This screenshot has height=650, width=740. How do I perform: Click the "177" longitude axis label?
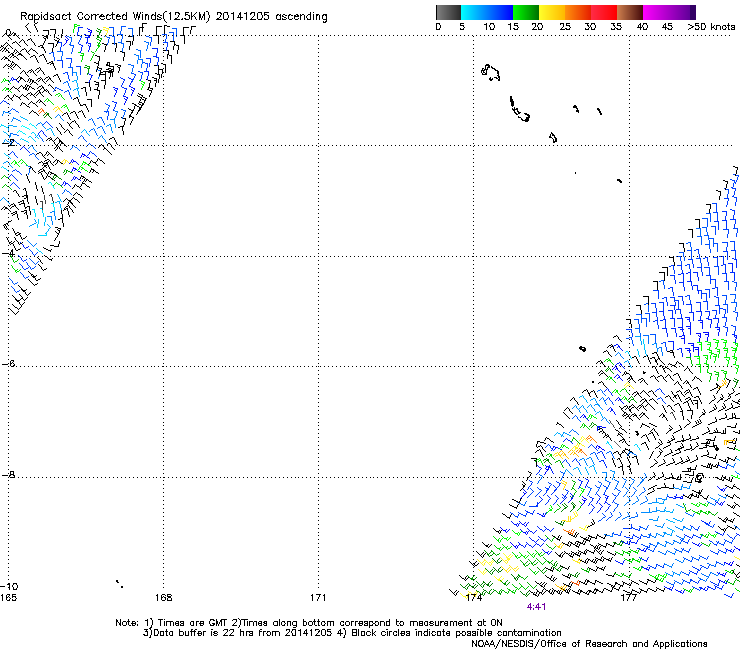pyautogui.click(x=628, y=598)
